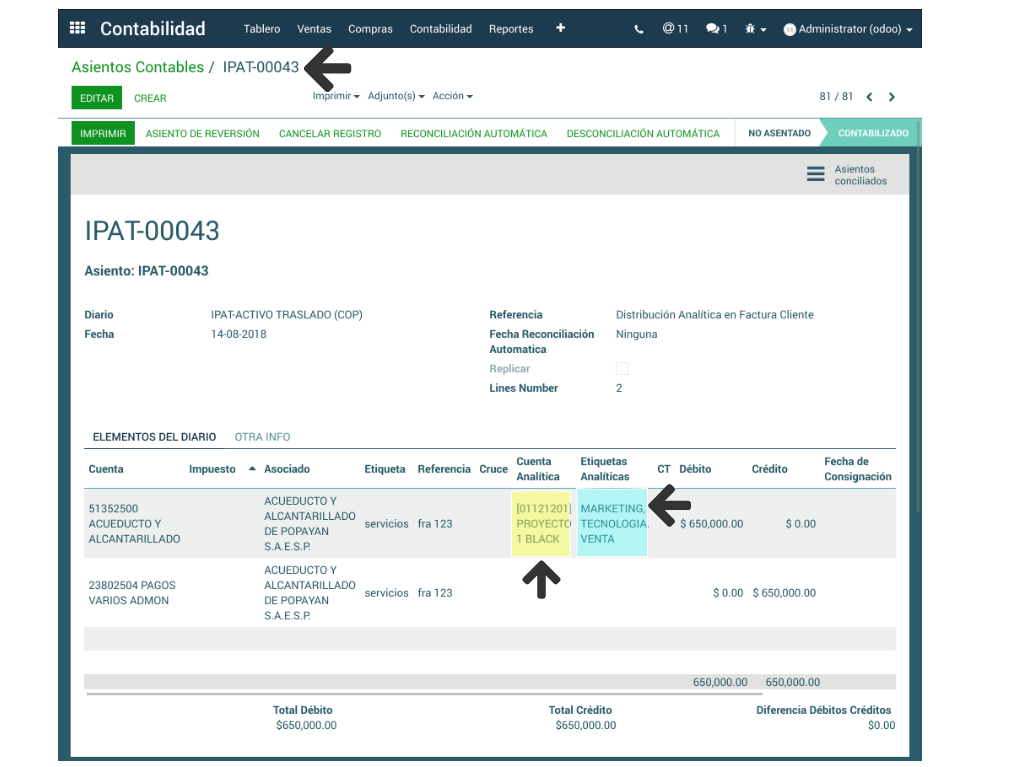Click the Asientos Contables breadcrumb link

pyautogui.click(x=137, y=67)
